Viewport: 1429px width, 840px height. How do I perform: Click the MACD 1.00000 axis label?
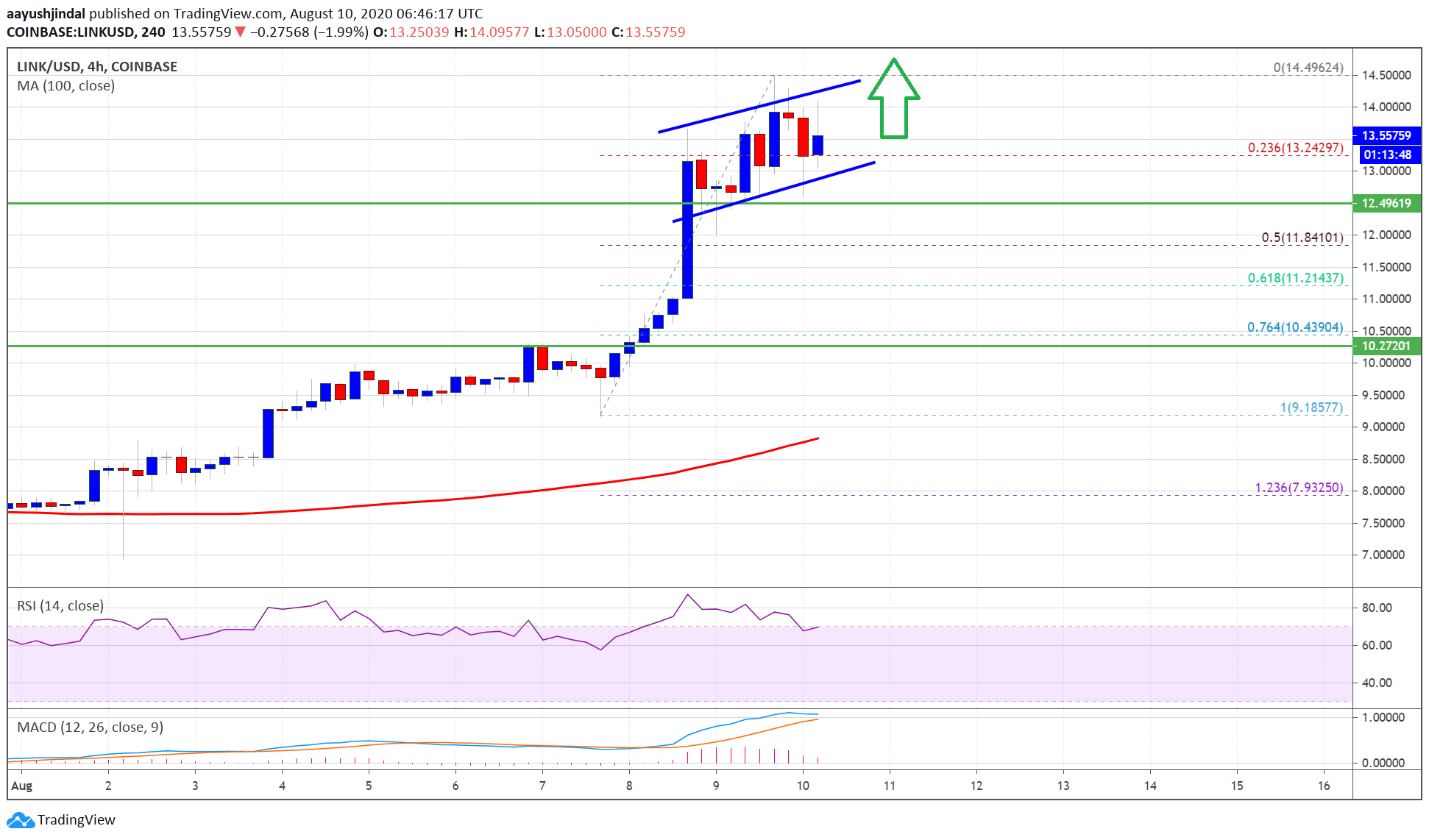[x=1383, y=717]
